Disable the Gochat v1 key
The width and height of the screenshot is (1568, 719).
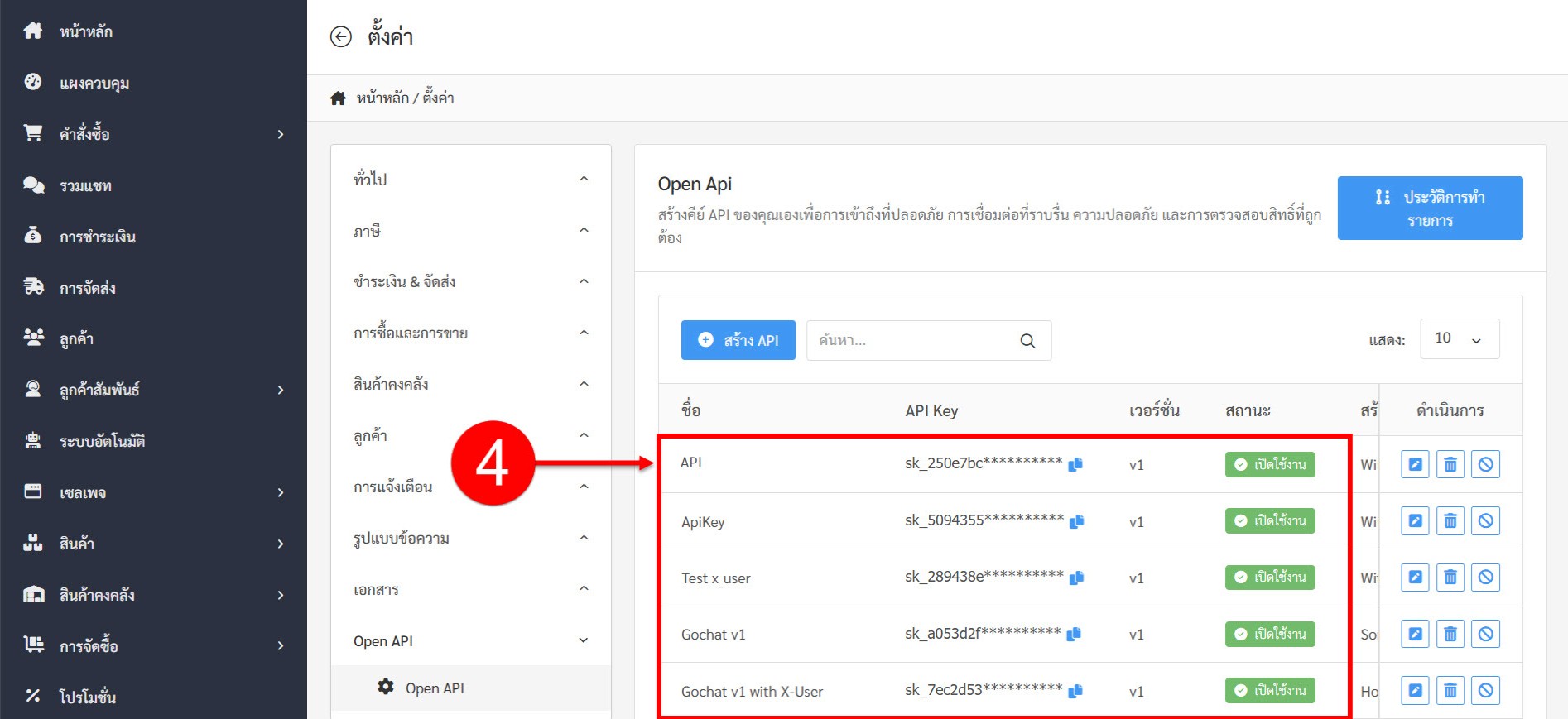tap(1485, 634)
